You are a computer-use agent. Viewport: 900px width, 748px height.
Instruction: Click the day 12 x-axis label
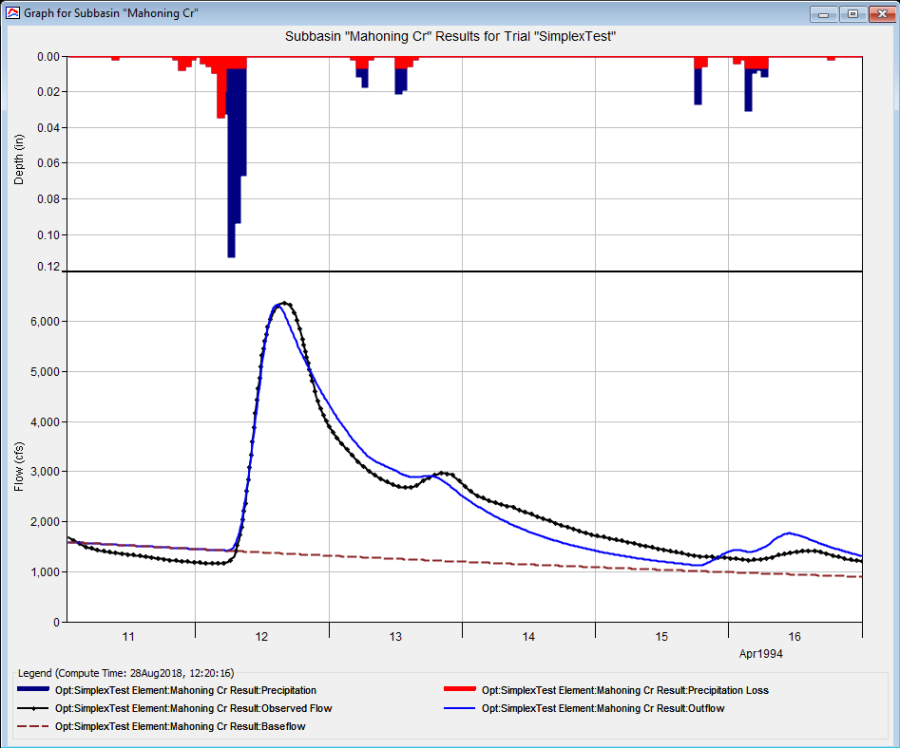coord(261,636)
